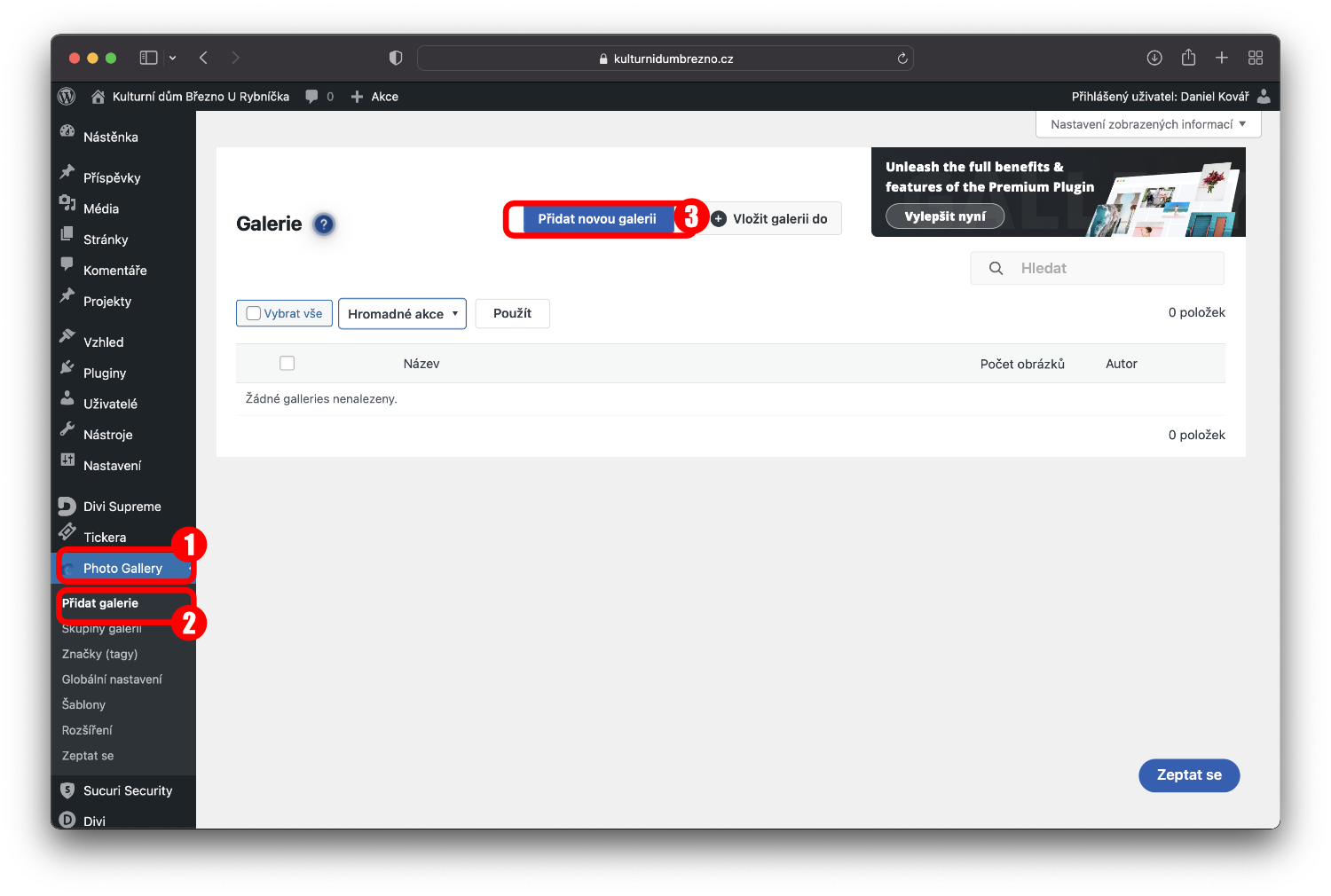The height and width of the screenshot is (896, 1331).
Task: Open the Hromadné akce dropdown
Action: 402,314
